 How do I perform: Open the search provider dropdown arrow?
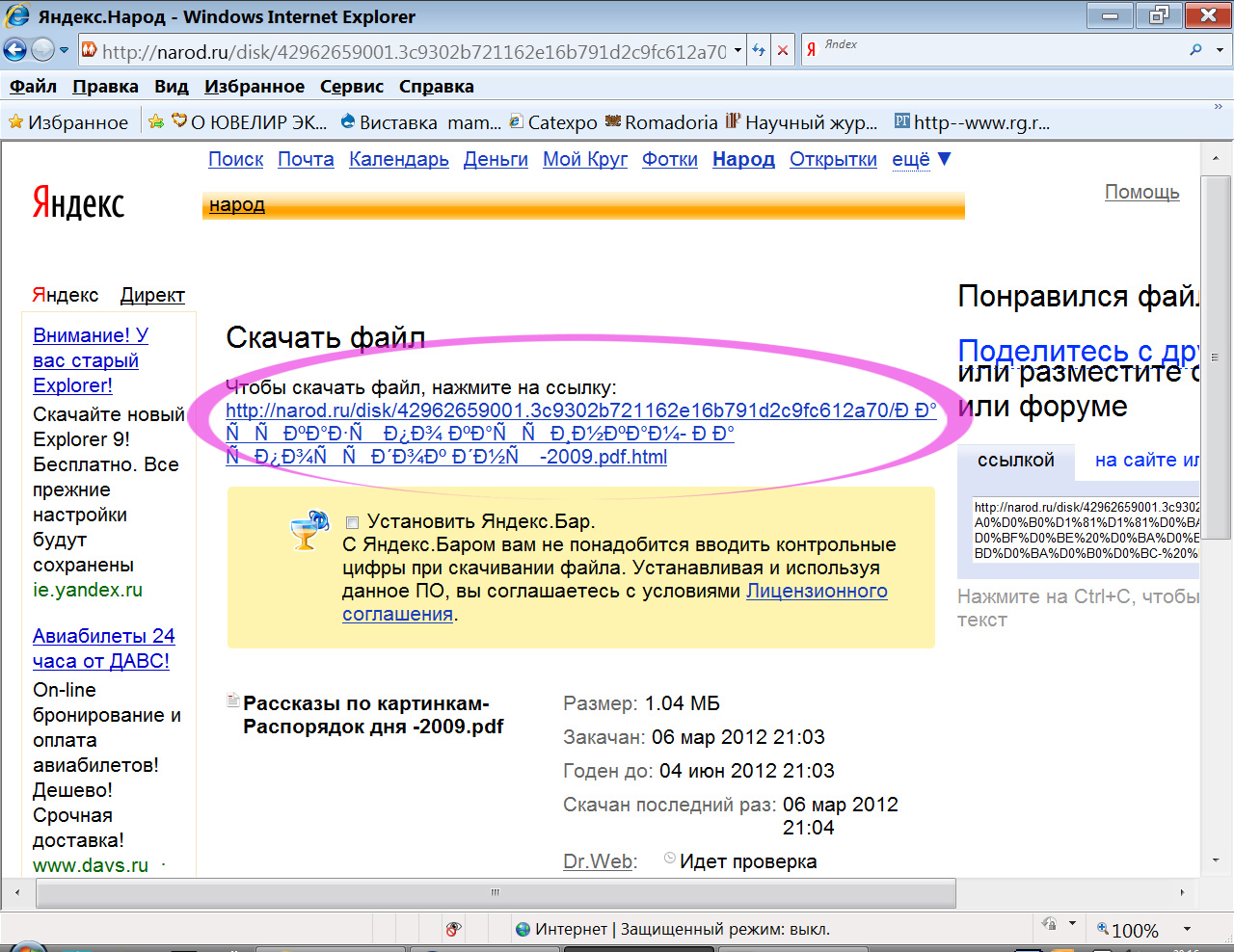pyautogui.click(x=1220, y=50)
